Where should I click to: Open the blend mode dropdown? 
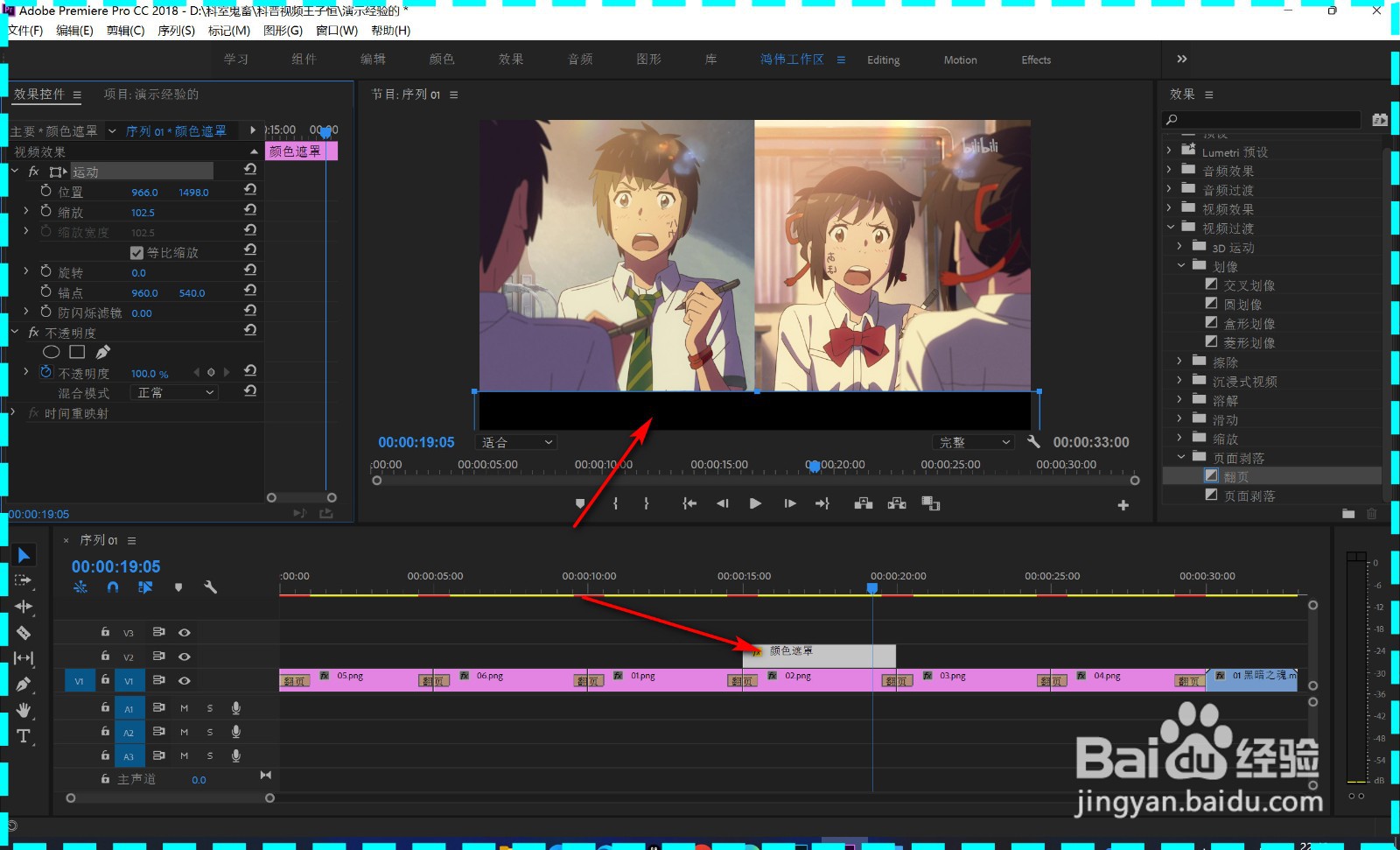pyautogui.click(x=175, y=393)
